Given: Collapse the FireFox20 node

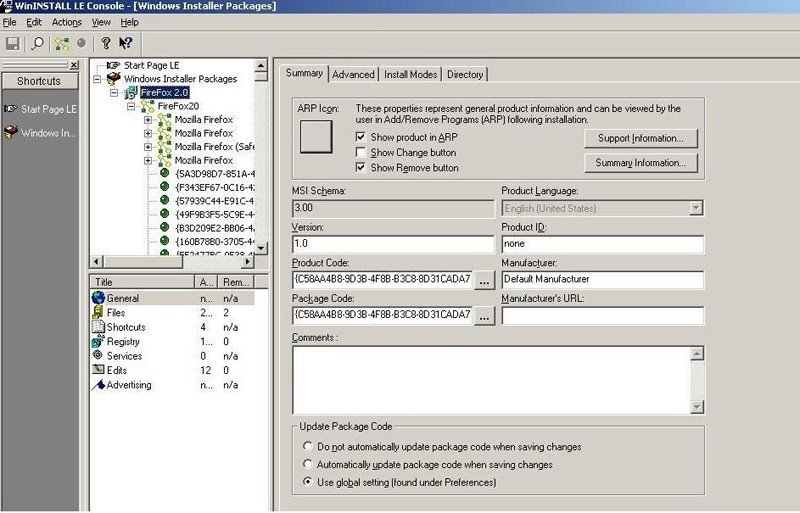Looking at the screenshot, I should pyautogui.click(x=131, y=106).
